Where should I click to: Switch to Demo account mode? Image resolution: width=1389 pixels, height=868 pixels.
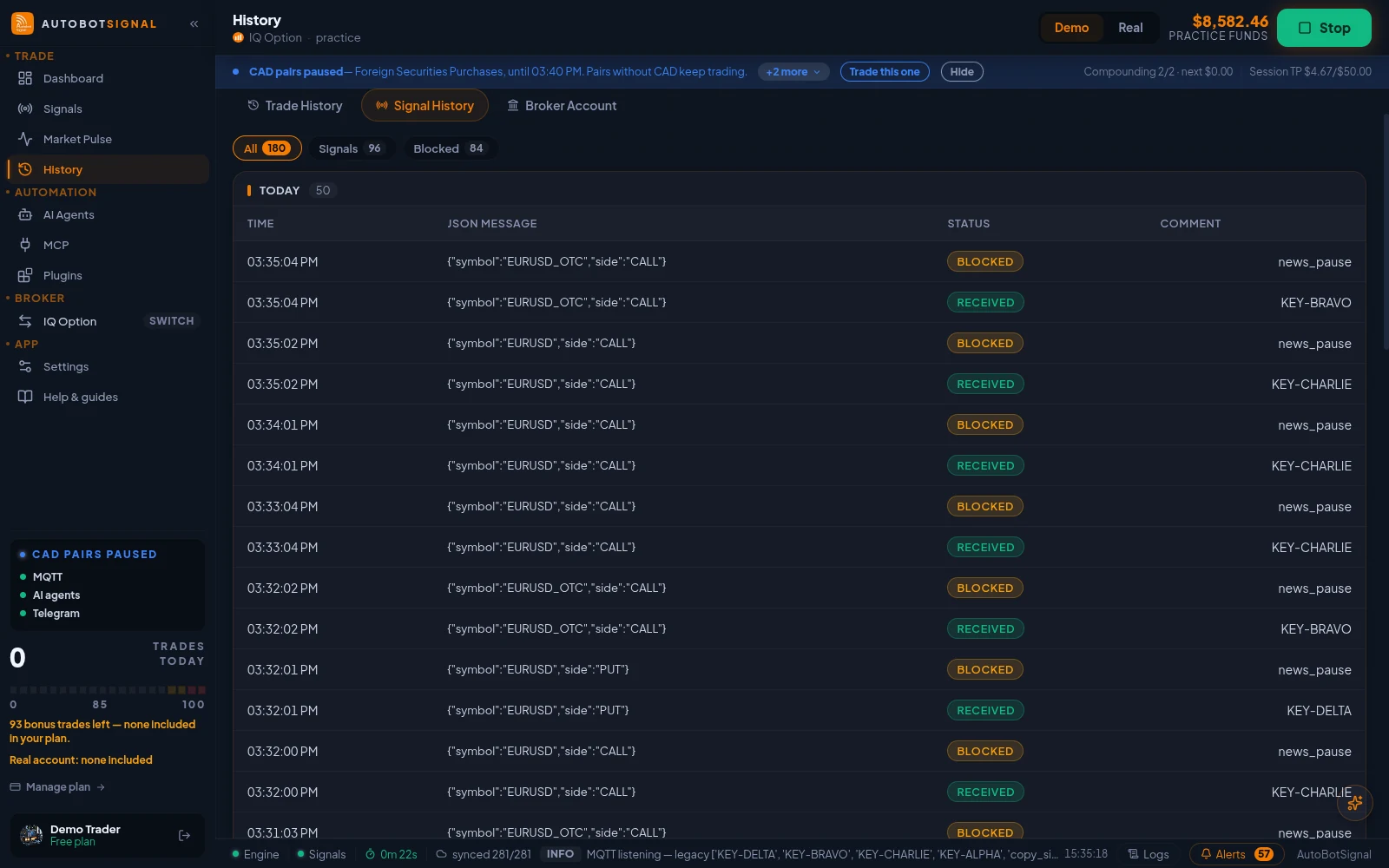click(x=1071, y=28)
